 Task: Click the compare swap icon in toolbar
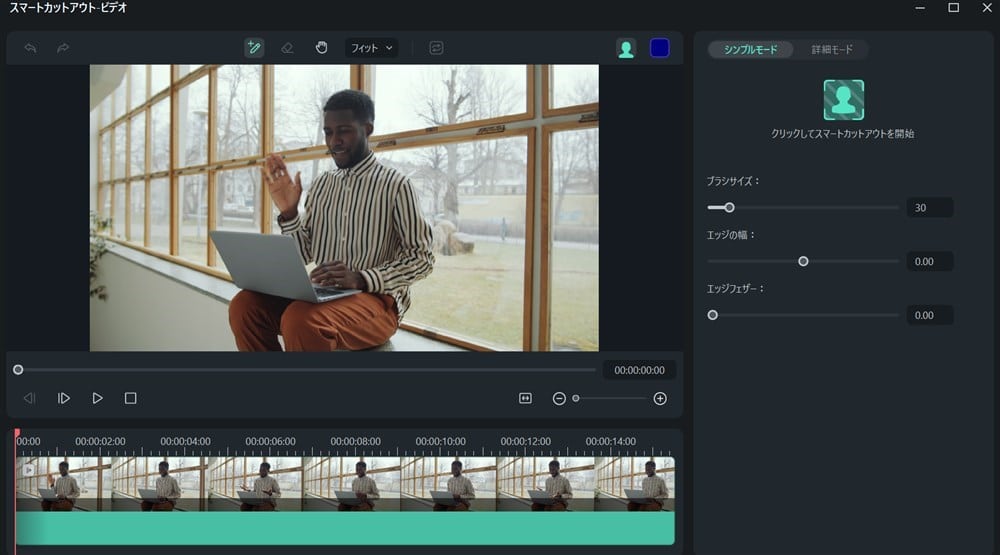(x=436, y=48)
